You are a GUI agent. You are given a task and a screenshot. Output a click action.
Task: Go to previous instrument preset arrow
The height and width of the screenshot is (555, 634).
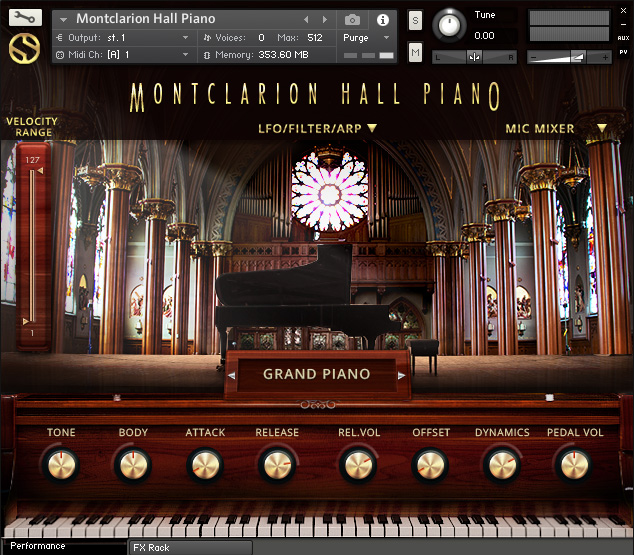coord(306,19)
